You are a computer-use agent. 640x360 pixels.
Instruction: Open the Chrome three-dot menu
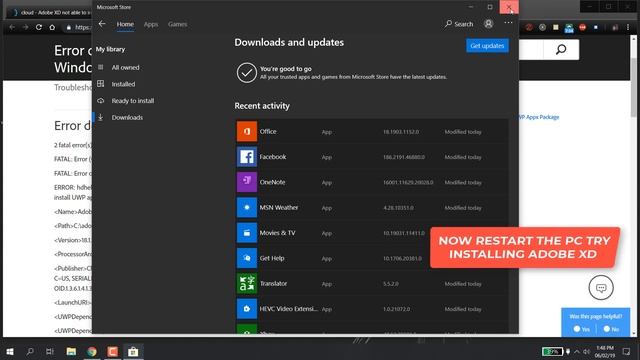628,27
